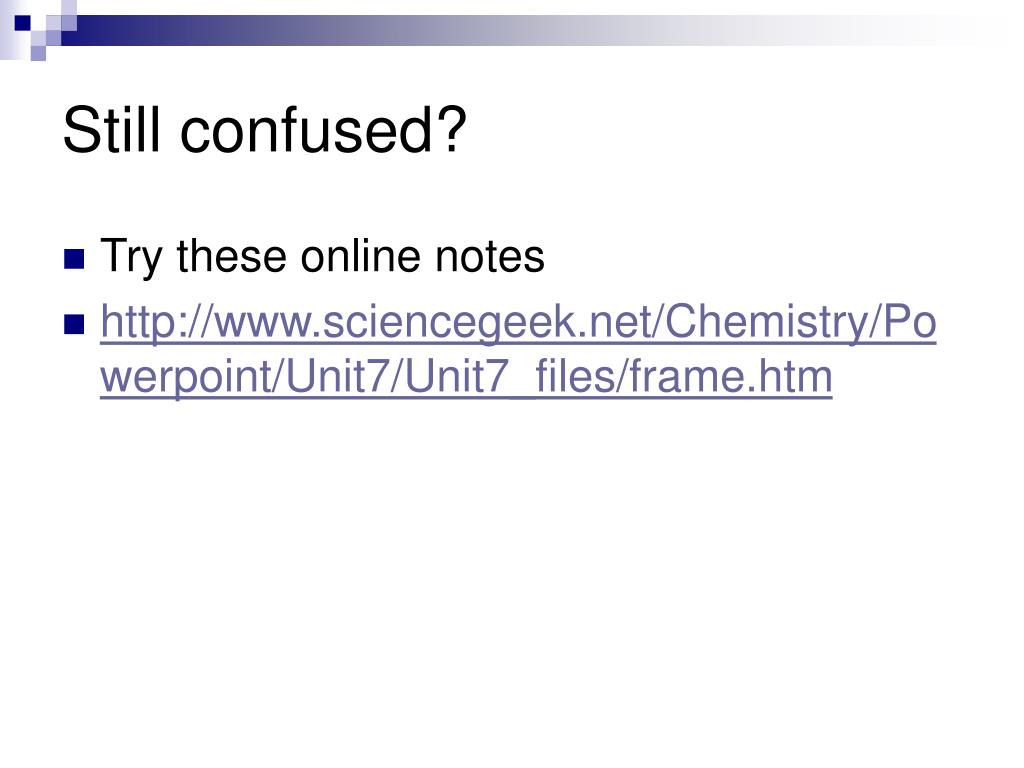The width and height of the screenshot is (1024, 768).
Task: Click the word "Chemistry" in the URL
Action: click(x=760, y=322)
